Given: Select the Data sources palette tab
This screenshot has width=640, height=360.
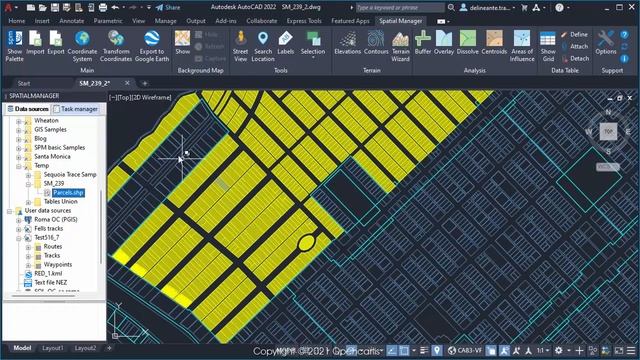Looking at the screenshot, I should tap(28, 109).
